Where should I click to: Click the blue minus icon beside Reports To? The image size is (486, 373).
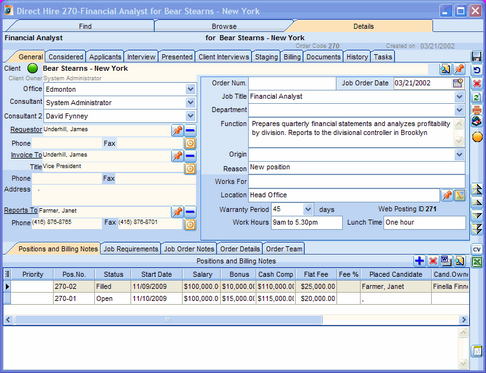click(190, 211)
